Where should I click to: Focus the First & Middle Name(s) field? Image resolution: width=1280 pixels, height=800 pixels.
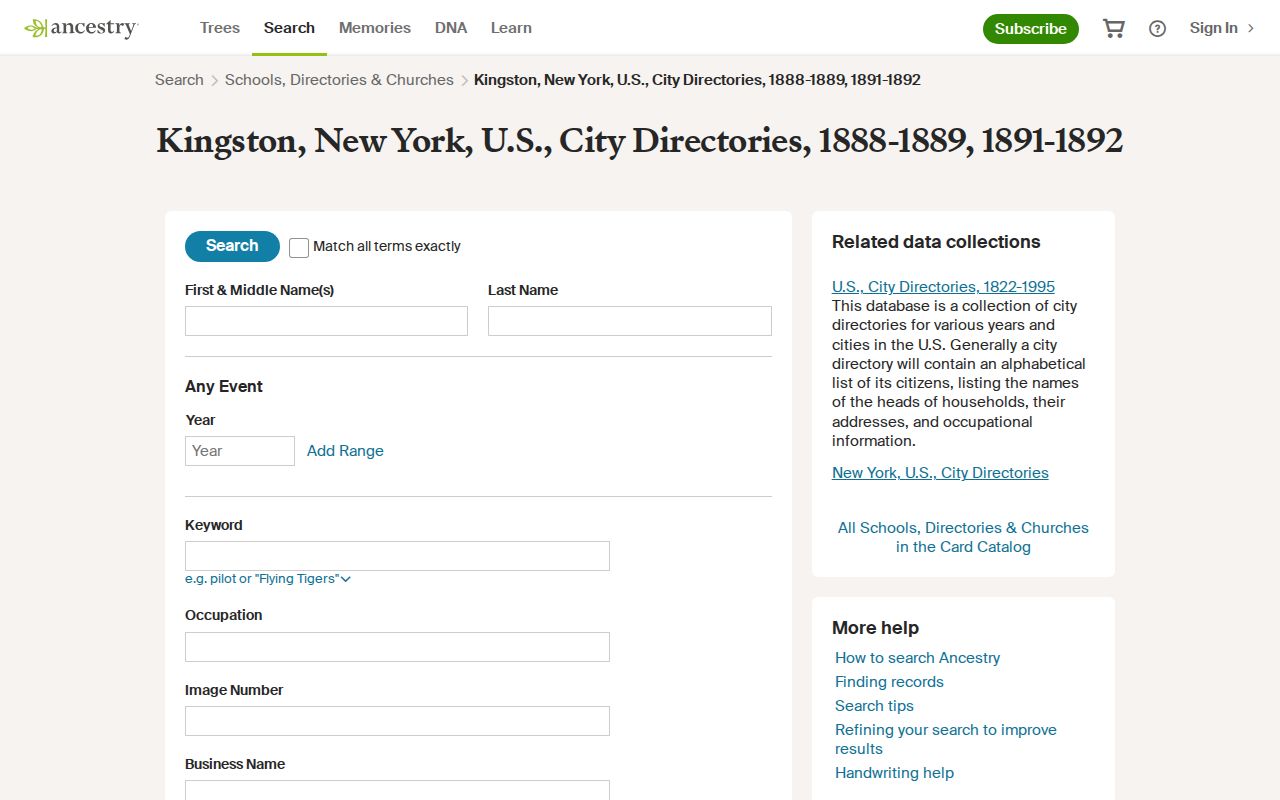326,321
